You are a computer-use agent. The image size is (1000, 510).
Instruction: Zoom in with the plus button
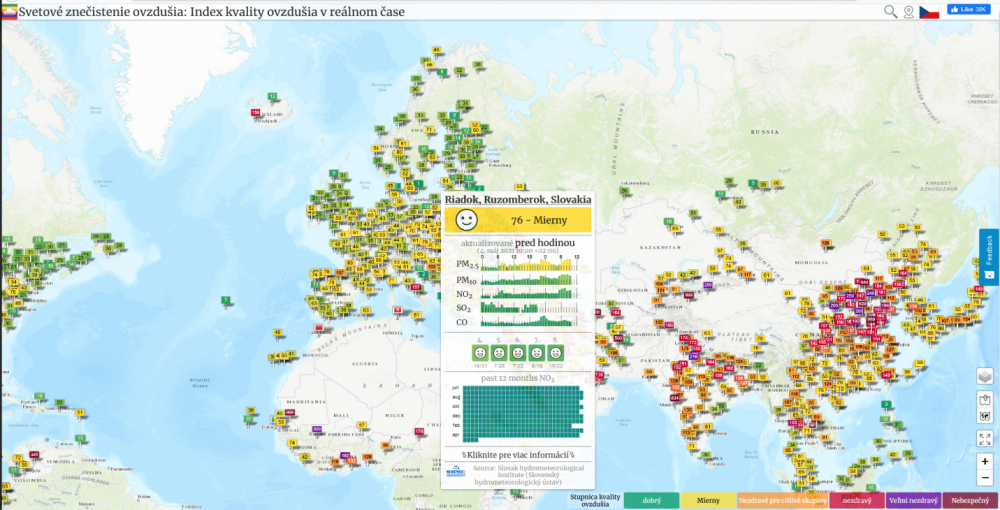(x=985, y=461)
